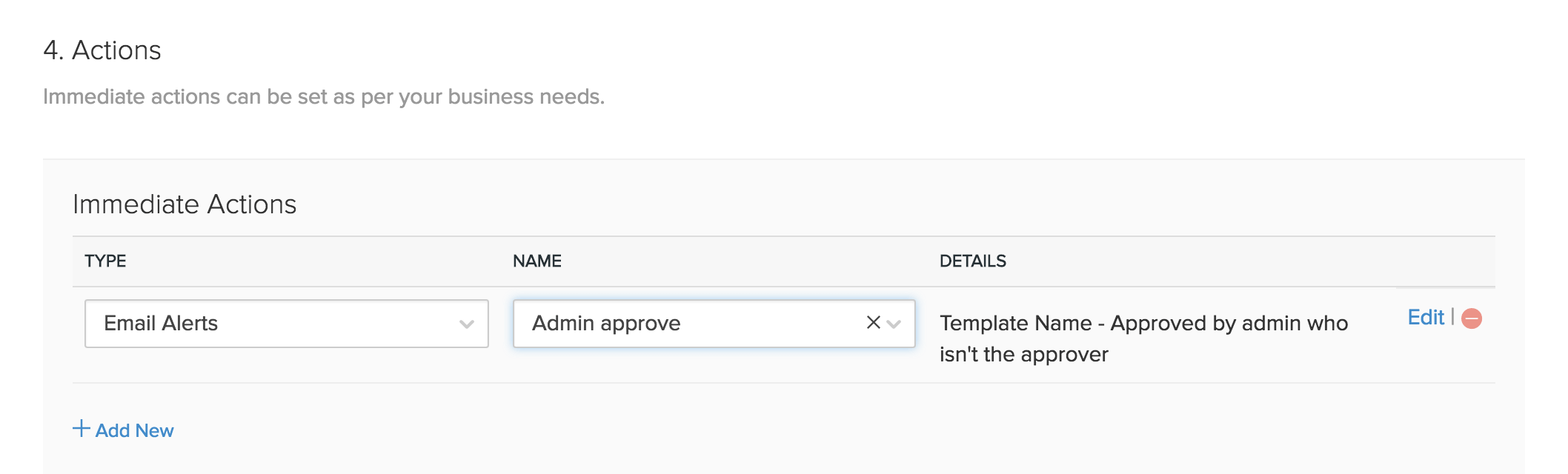Click the chevron on the Admin approve field

pos(894,323)
